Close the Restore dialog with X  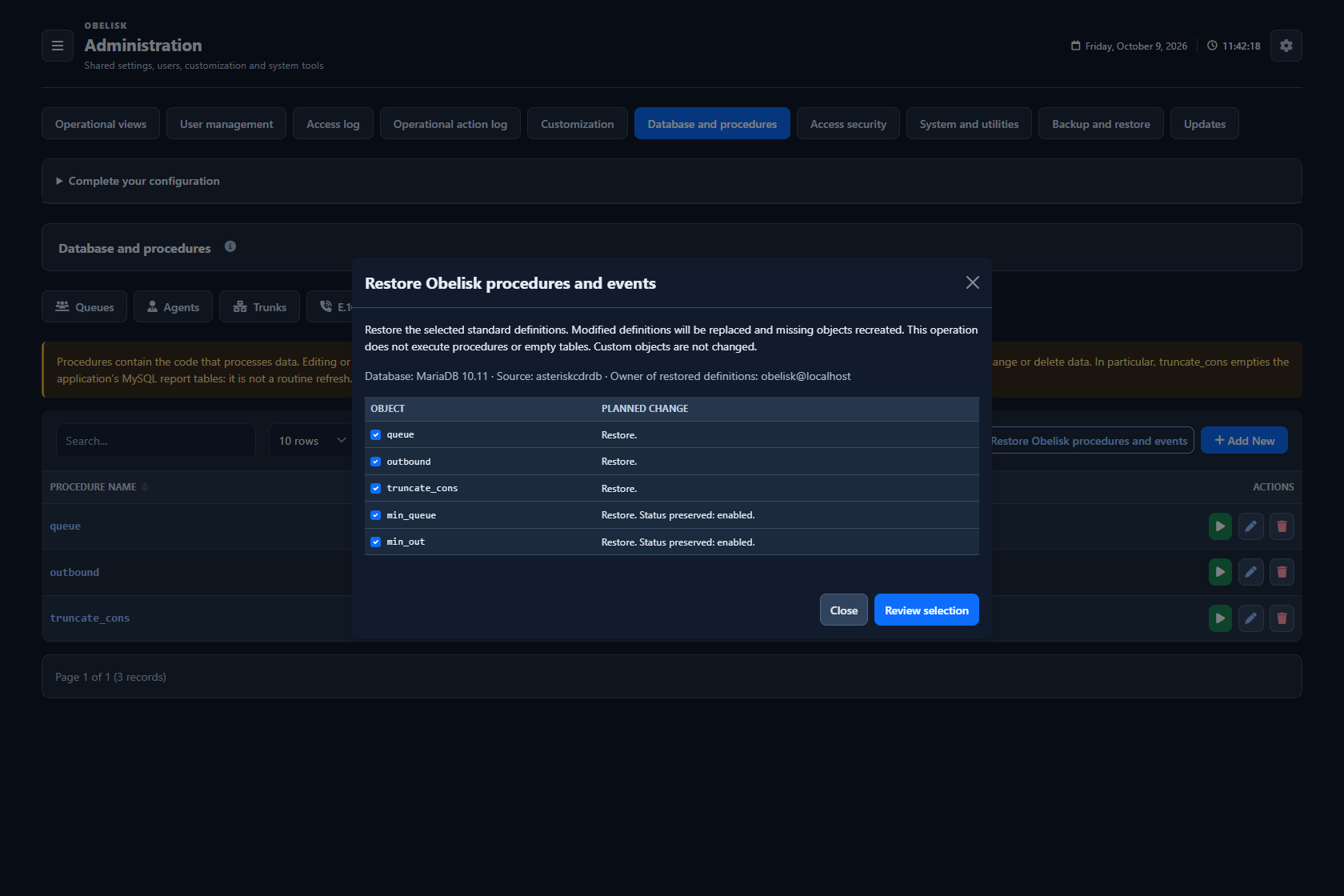coord(973,282)
